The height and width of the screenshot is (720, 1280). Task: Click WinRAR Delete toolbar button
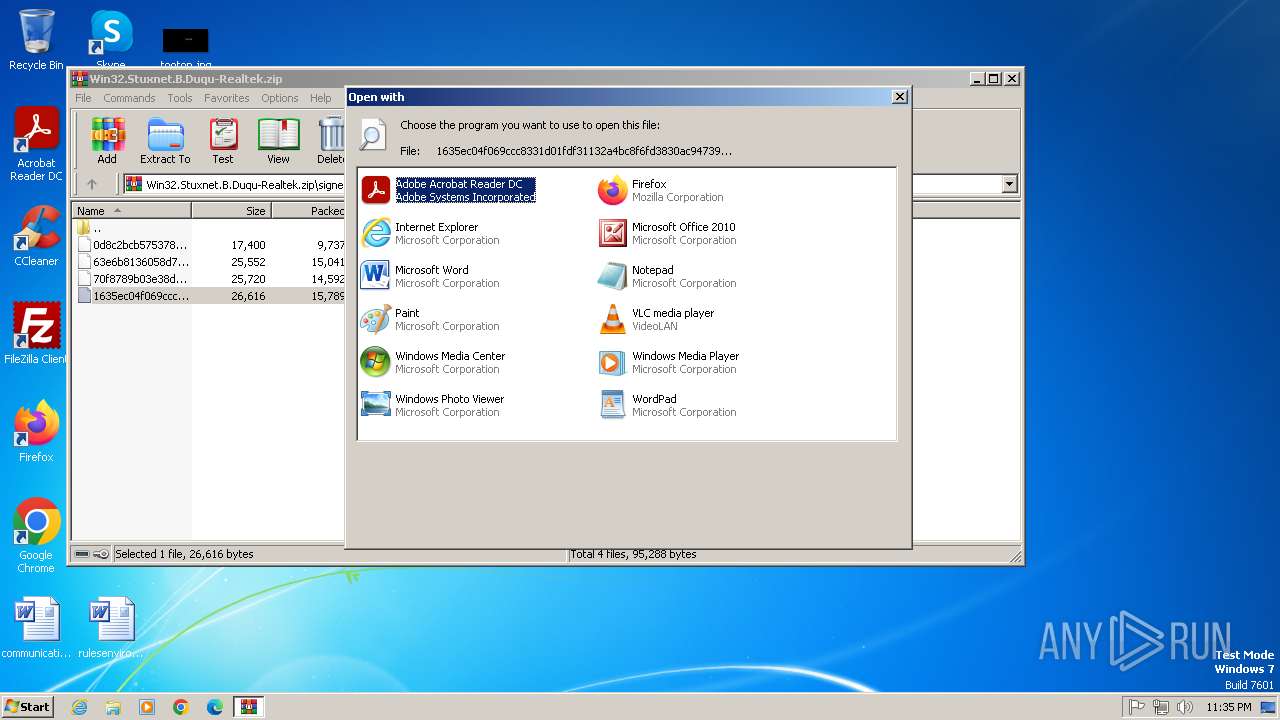click(330, 140)
